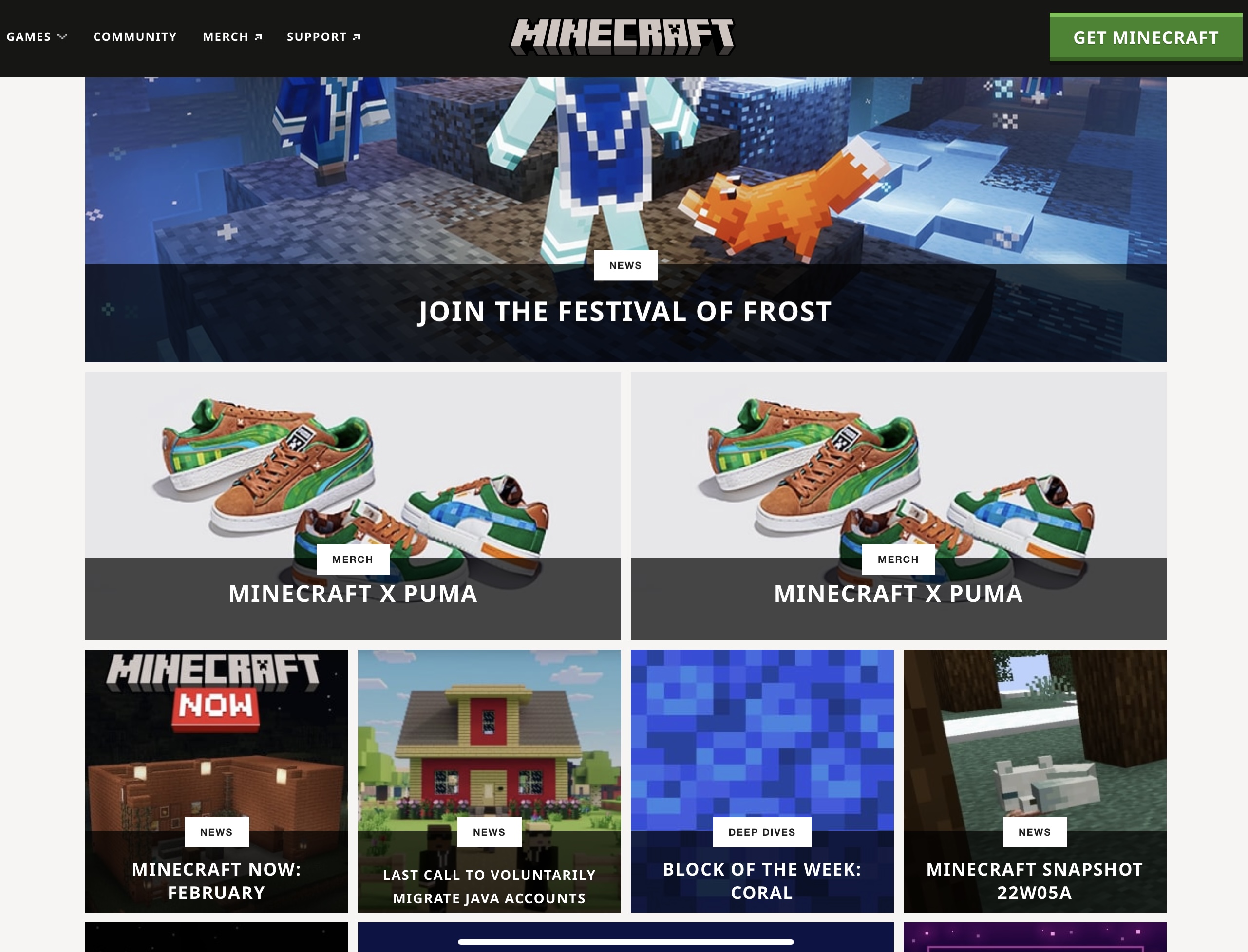Click the white horizontal bar at page bottom
Image resolution: width=1248 pixels, height=952 pixels.
point(625,942)
